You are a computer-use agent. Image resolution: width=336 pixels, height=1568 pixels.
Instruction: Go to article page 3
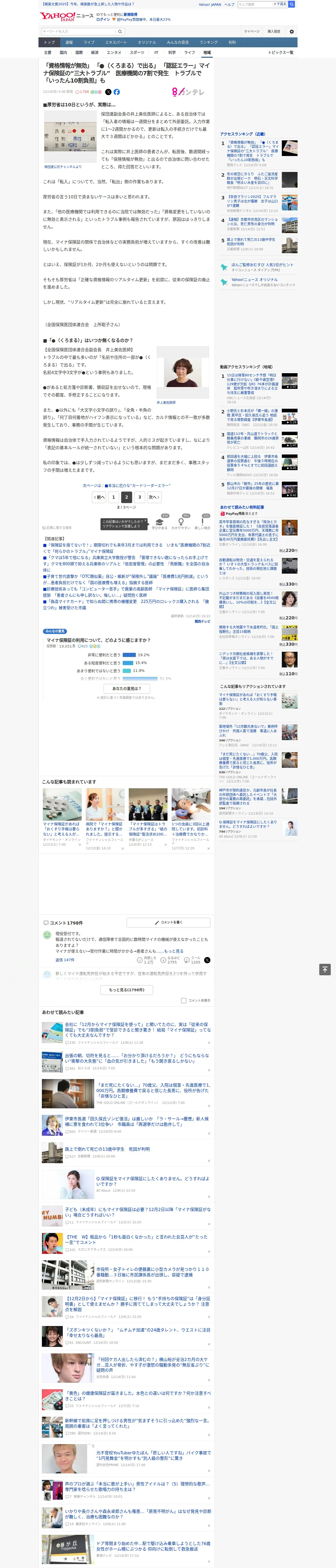(x=140, y=497)
